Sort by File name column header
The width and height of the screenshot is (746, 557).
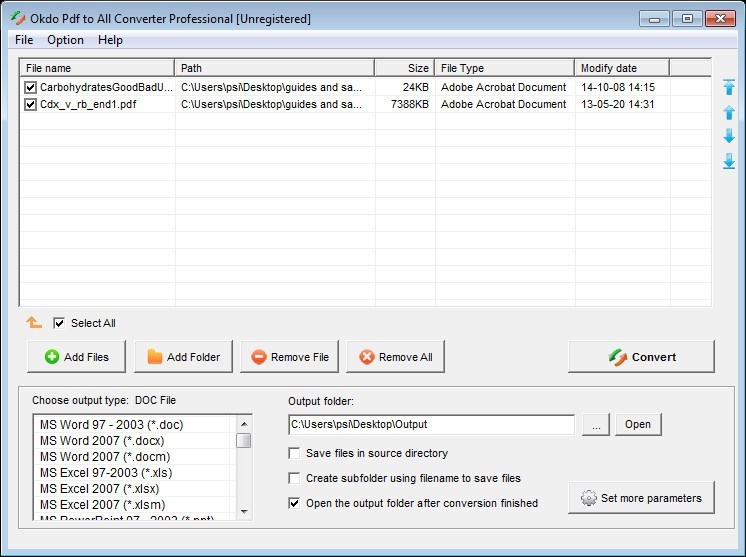pyautogui.click(x=97, y=68)
